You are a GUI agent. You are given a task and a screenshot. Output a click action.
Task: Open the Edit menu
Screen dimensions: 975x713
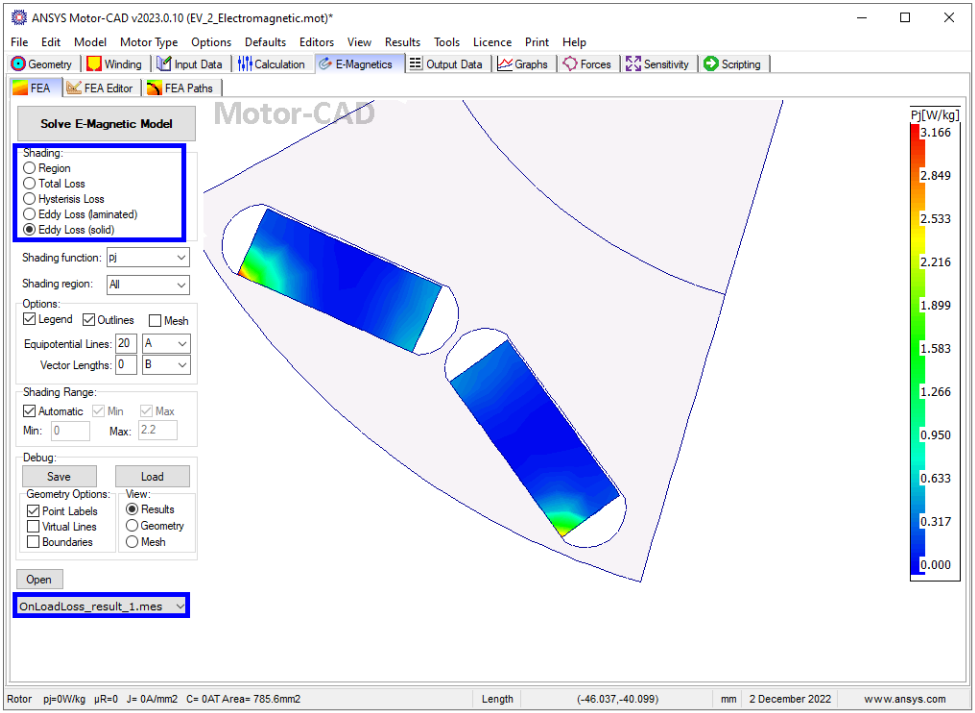(50, 42)
